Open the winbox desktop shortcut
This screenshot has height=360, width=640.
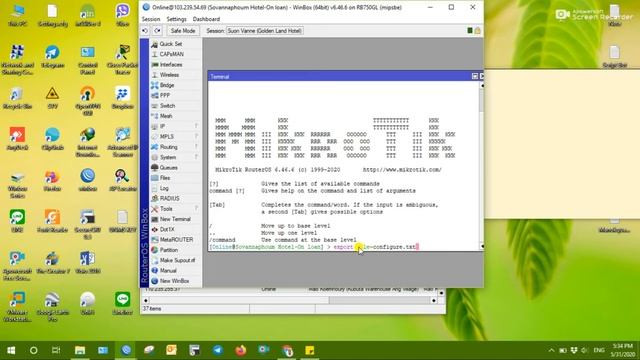[x=87, y=180]
